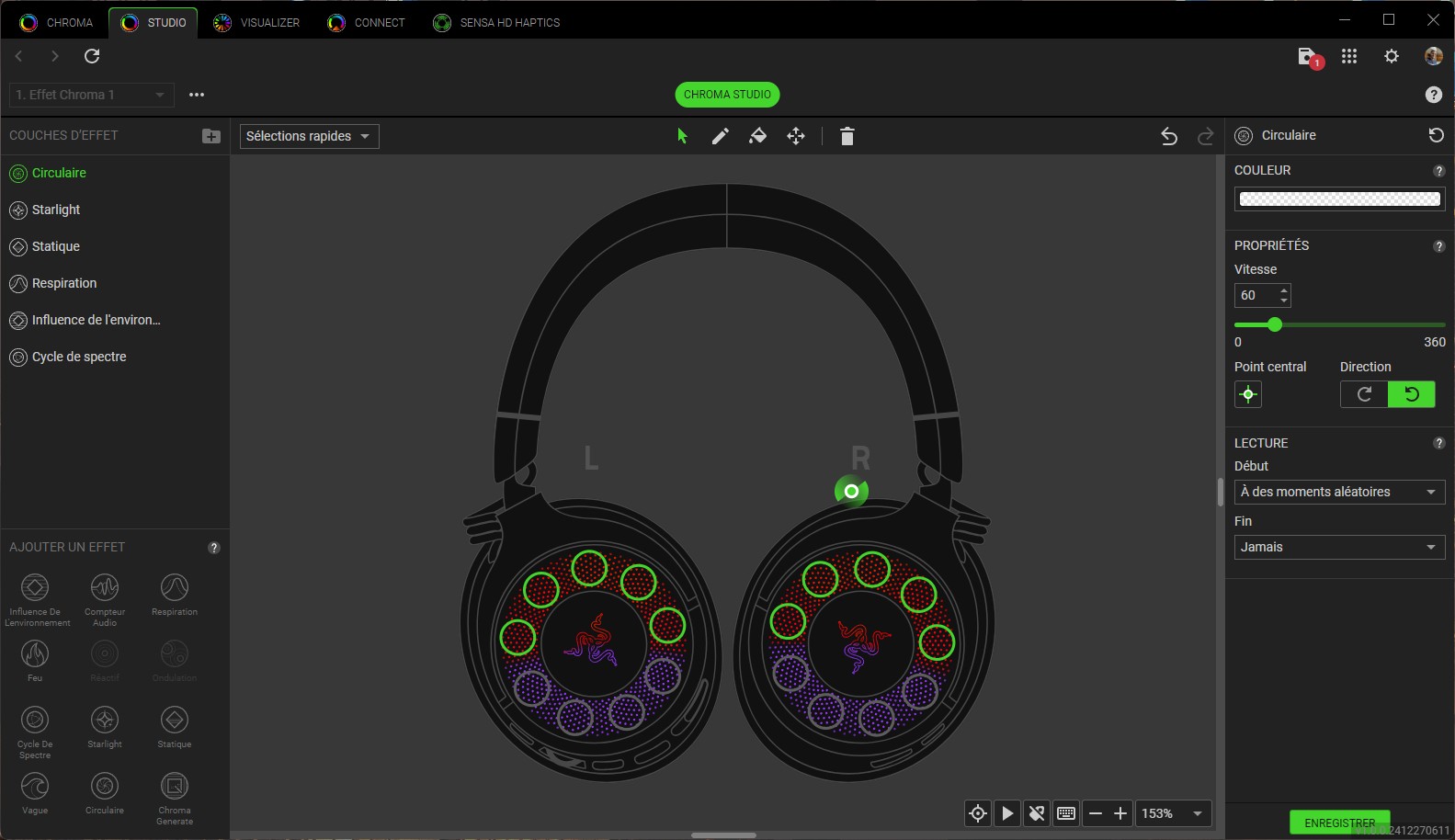Play the effect preview
The height and width of the screenshot is (840, 1455).
1007,813
